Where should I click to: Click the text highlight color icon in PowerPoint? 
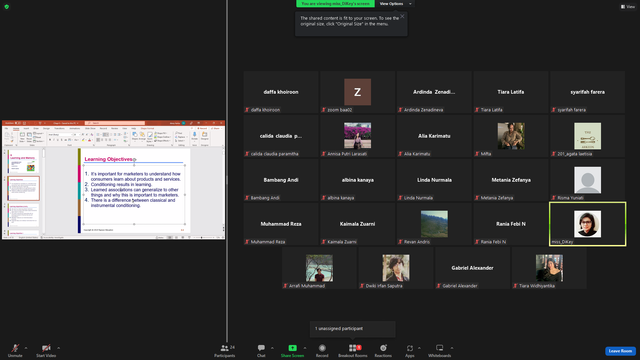click(x=83, y=140)
